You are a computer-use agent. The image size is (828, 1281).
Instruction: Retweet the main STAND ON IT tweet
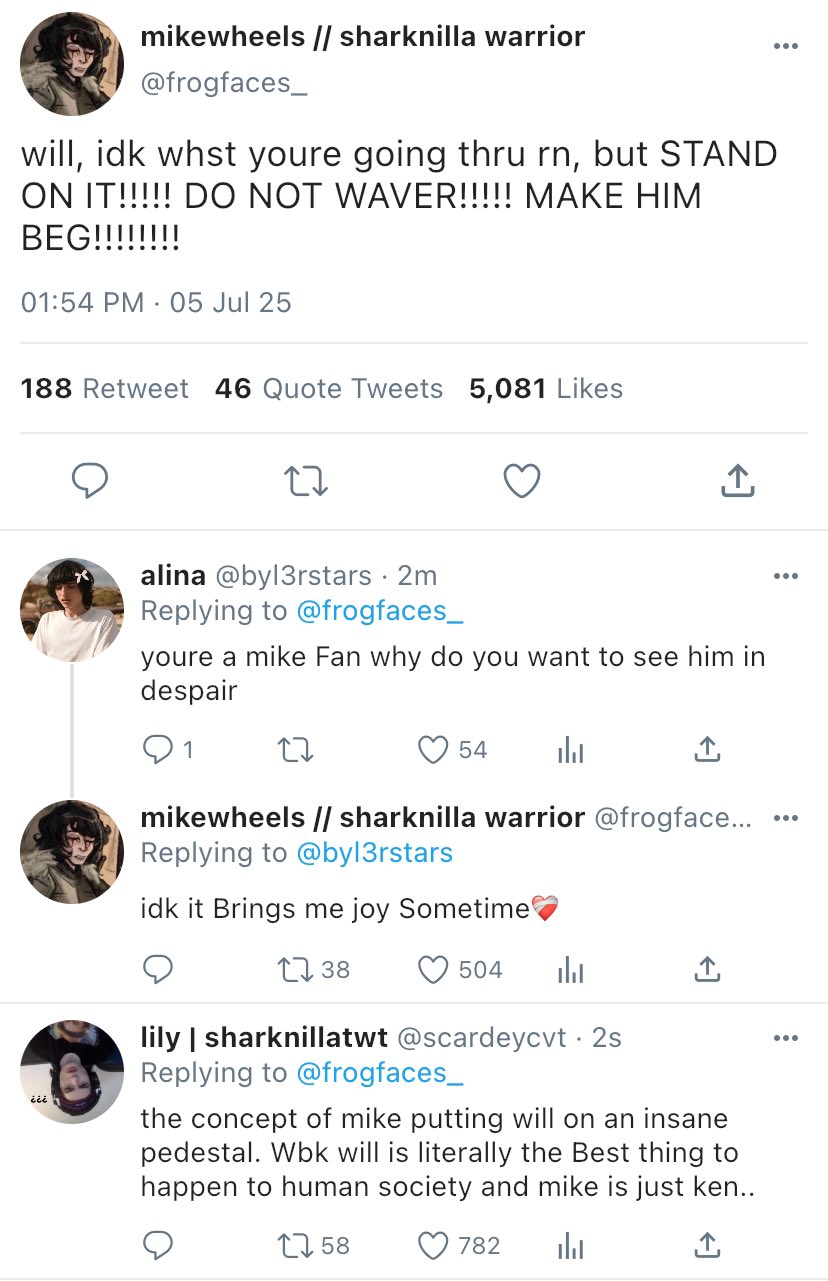tap(306, 482)
